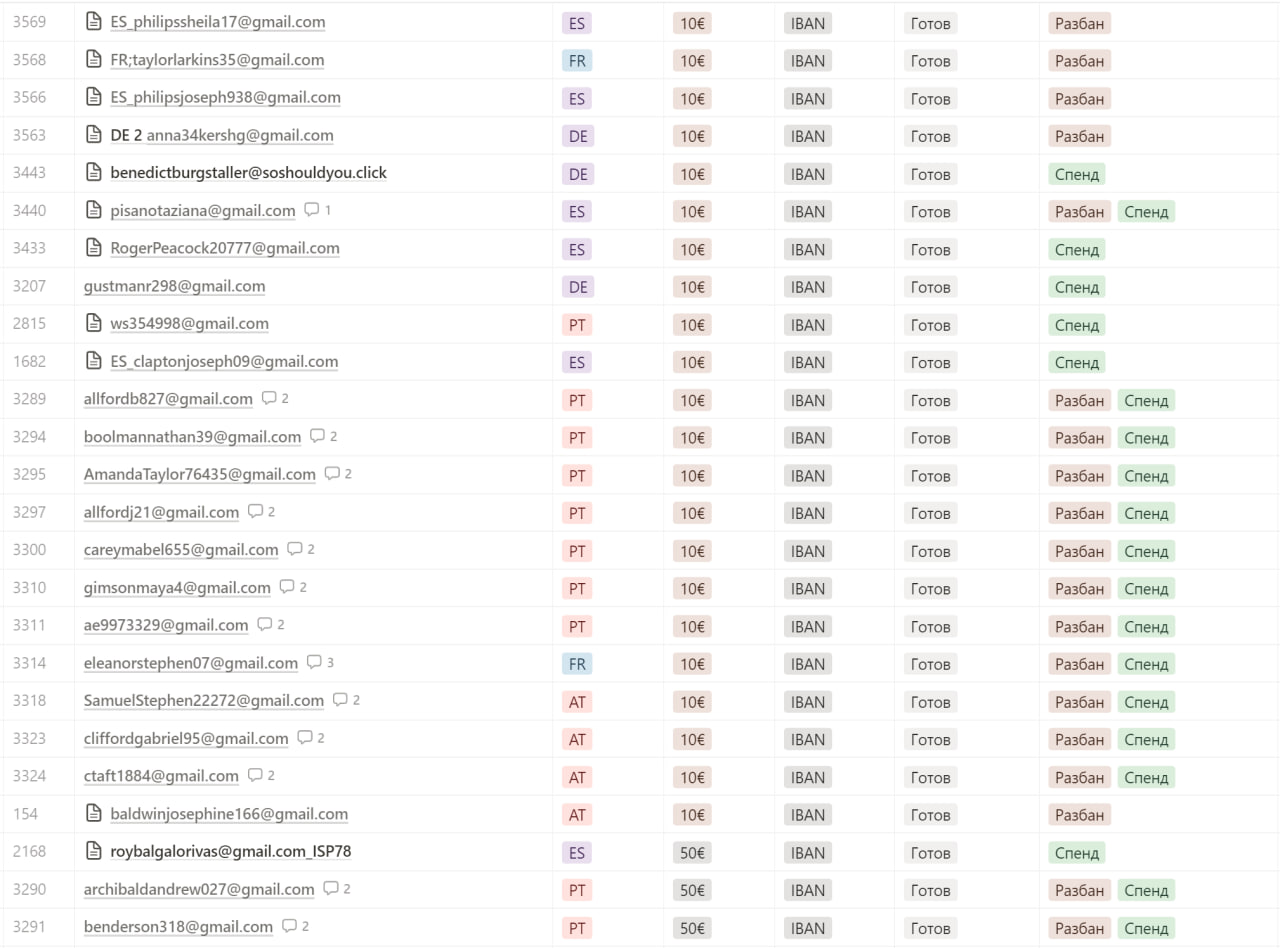
Task: Click Спенд tag on cliffordgabriel95 row
Action: pos(1146,740)
